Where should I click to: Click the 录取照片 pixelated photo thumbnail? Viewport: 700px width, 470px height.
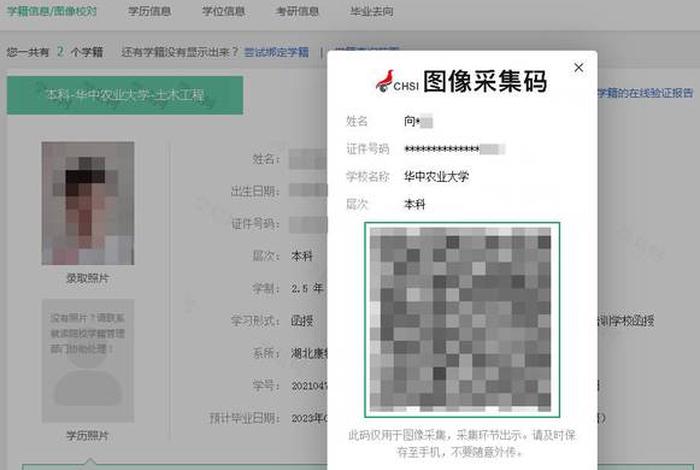[x=88, y=203]
